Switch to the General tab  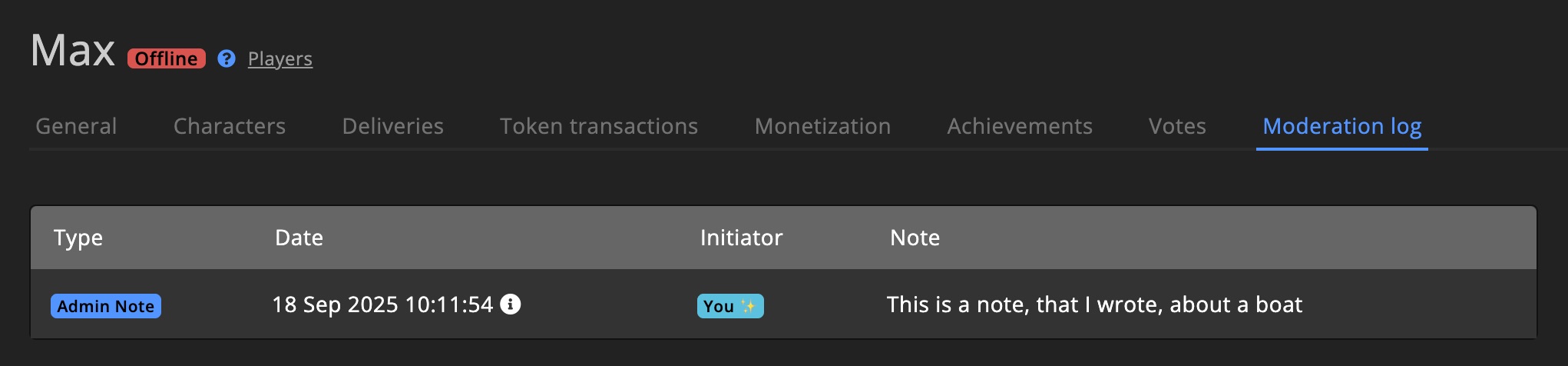pos(76,126)
